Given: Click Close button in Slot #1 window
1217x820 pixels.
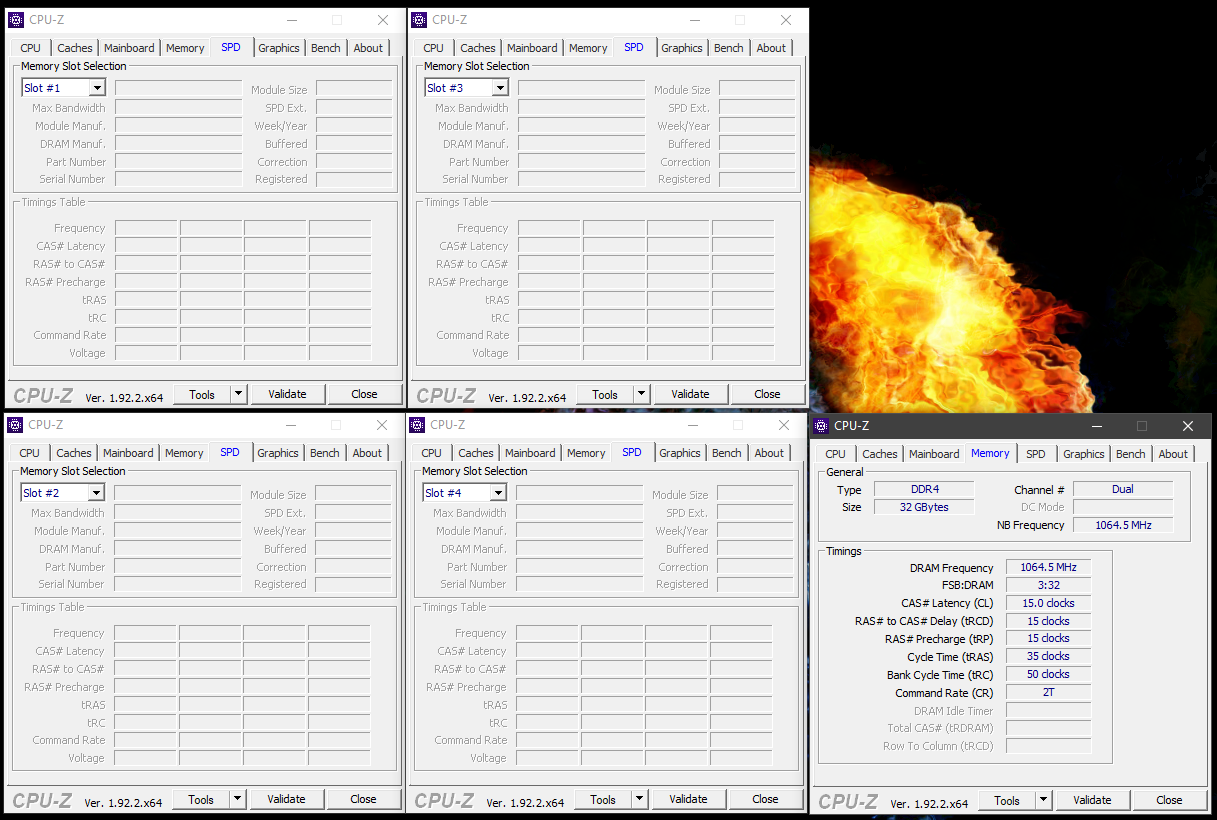Looking at the screenshot, I should [364, 394].
